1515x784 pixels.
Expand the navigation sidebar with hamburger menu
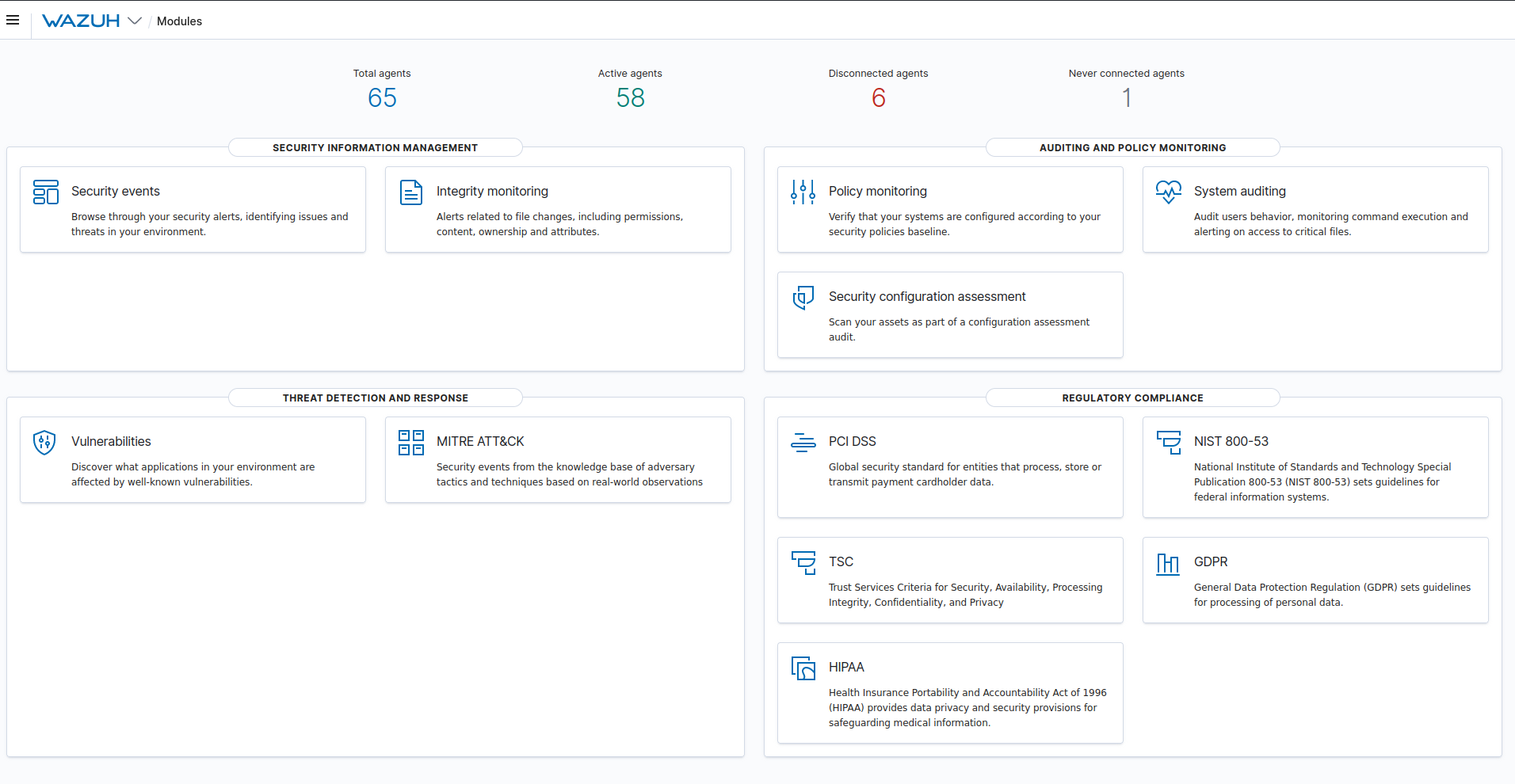pos(13,20)
